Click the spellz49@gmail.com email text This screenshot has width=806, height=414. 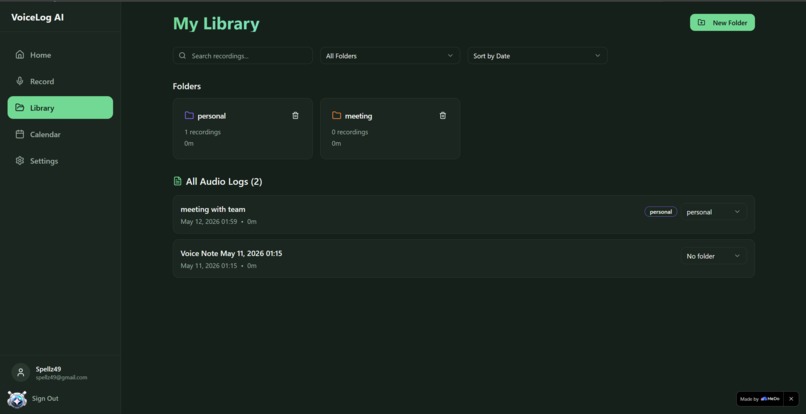61,377
